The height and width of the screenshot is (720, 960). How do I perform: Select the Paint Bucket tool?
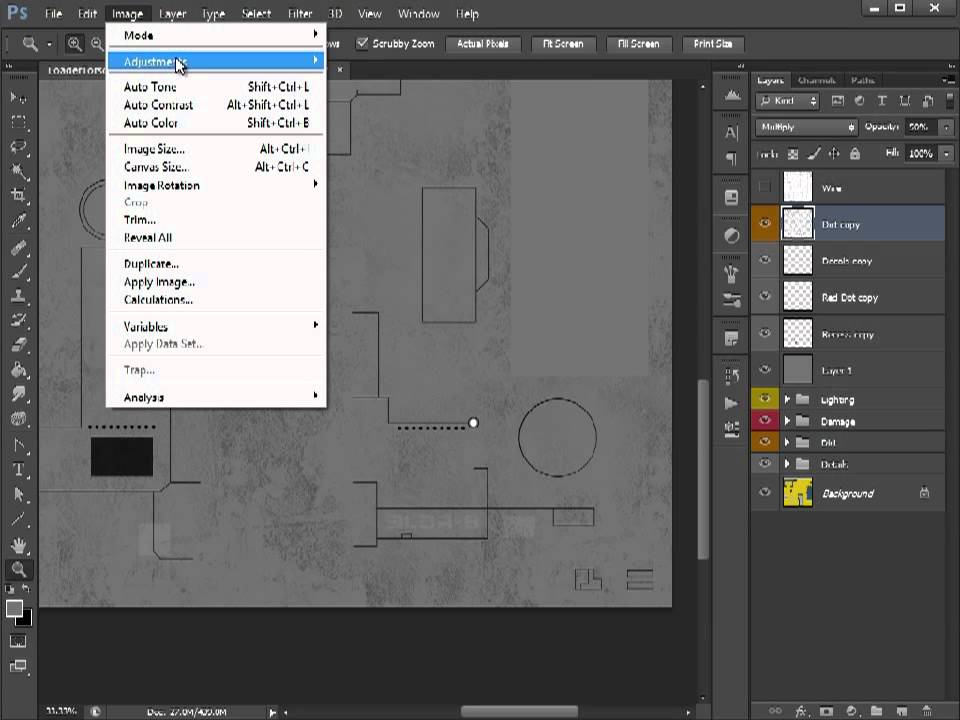pos(18,369)
